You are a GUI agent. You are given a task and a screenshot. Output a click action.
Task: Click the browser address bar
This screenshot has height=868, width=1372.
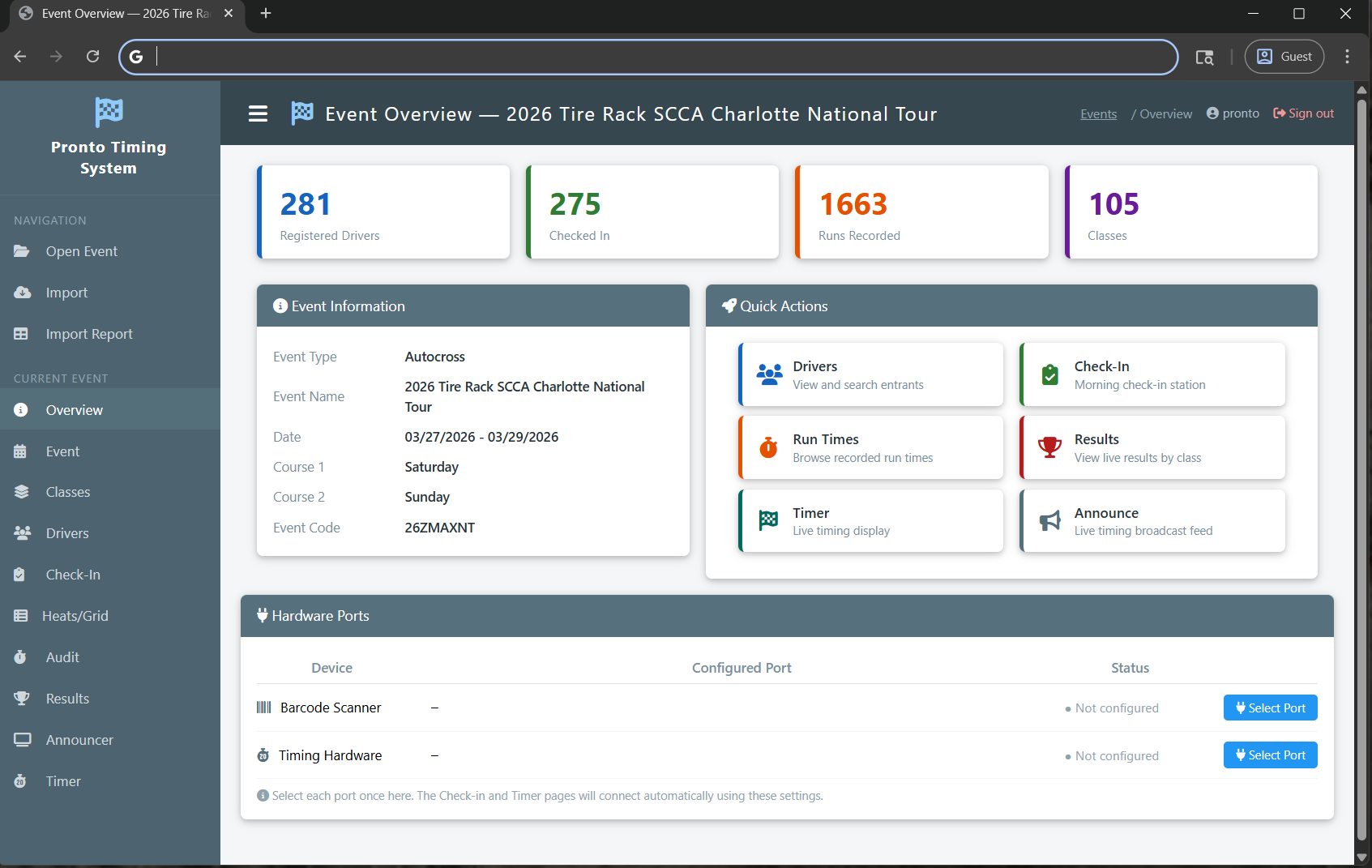click(648, 57)
